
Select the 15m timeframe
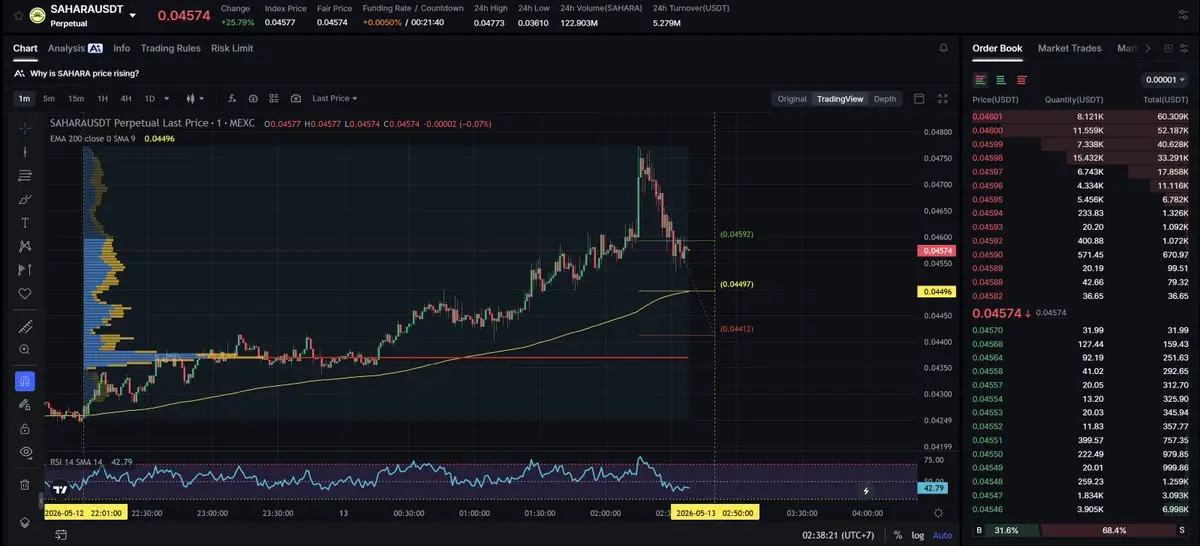coord(76,98)
